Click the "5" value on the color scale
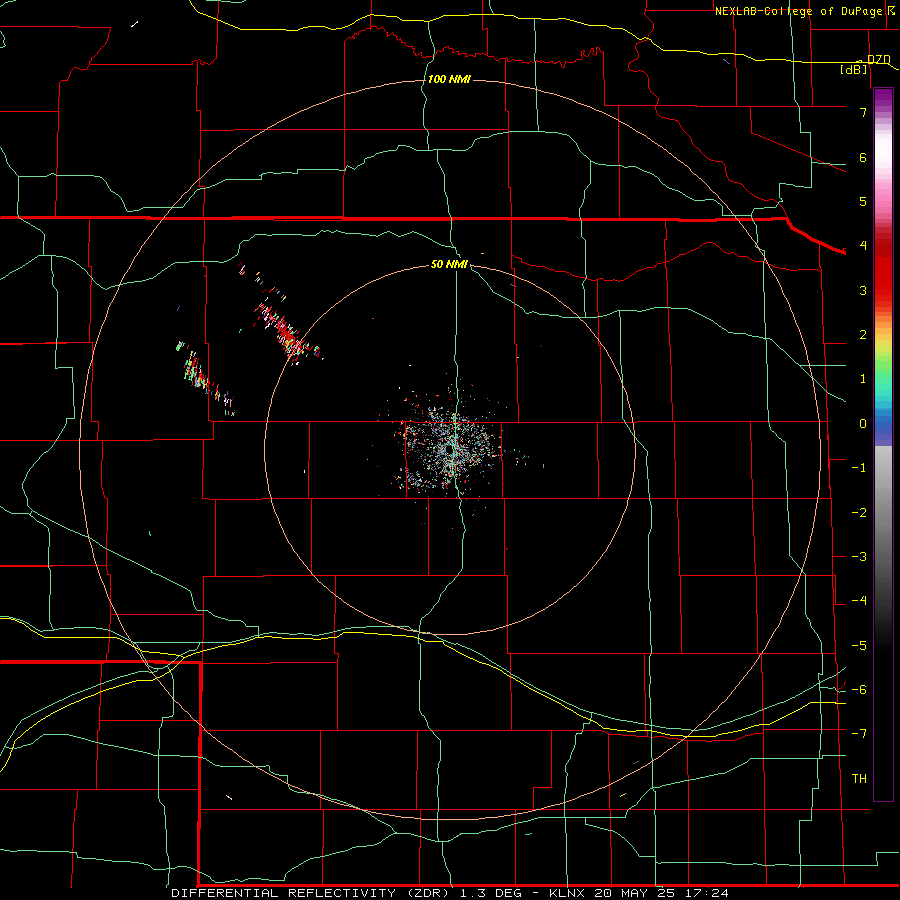 click(x=863, y=201)
